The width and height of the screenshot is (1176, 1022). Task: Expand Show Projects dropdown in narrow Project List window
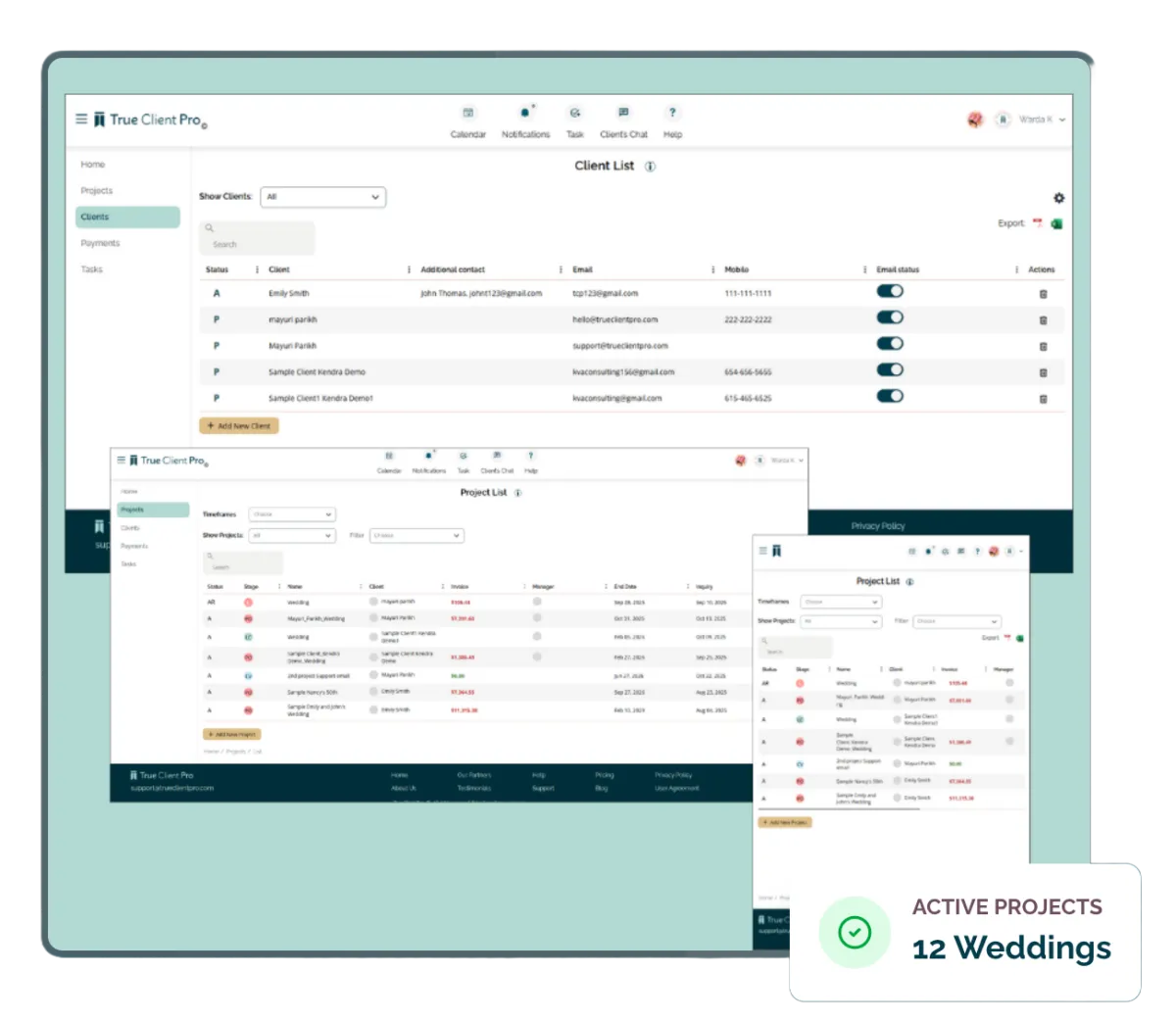point(842,621)
